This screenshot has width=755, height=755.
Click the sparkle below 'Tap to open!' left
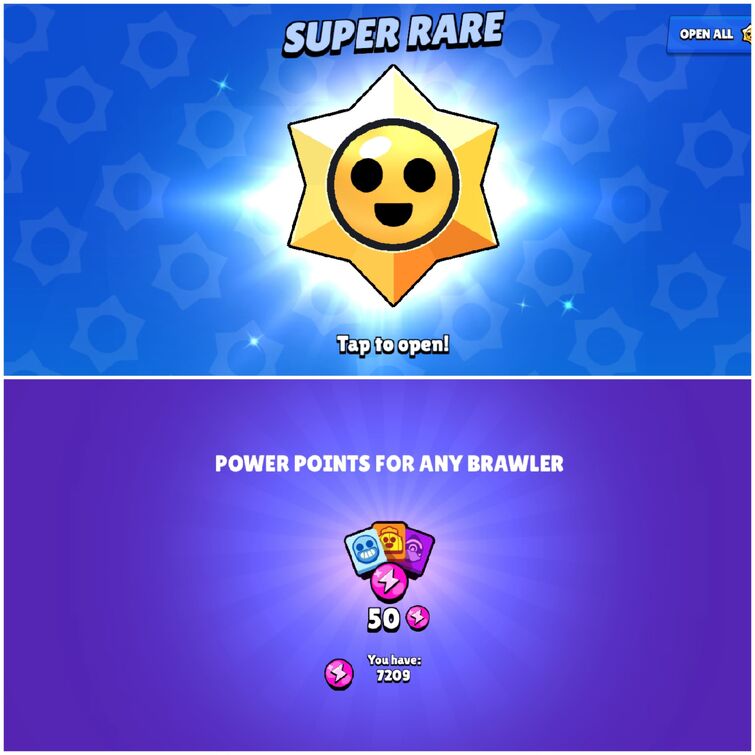(254, 341)
